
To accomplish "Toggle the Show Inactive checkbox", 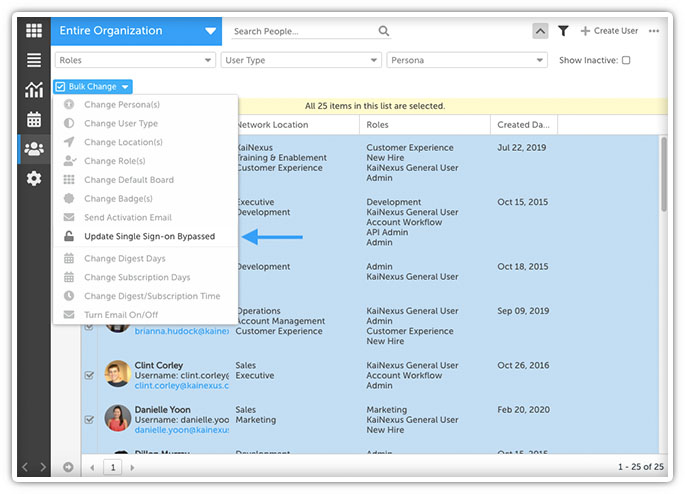I will pos(626,60).
